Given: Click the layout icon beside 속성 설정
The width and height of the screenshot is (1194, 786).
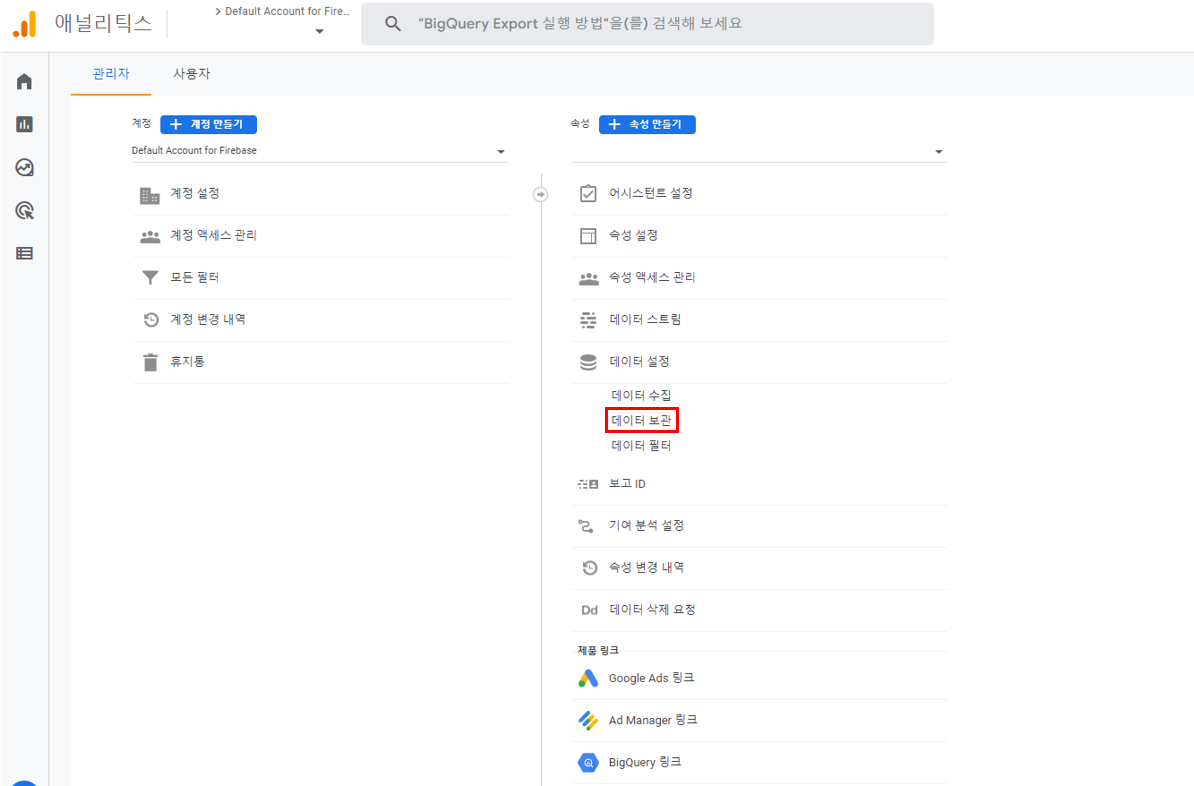Looking at the screenshot, I should 588,236.
